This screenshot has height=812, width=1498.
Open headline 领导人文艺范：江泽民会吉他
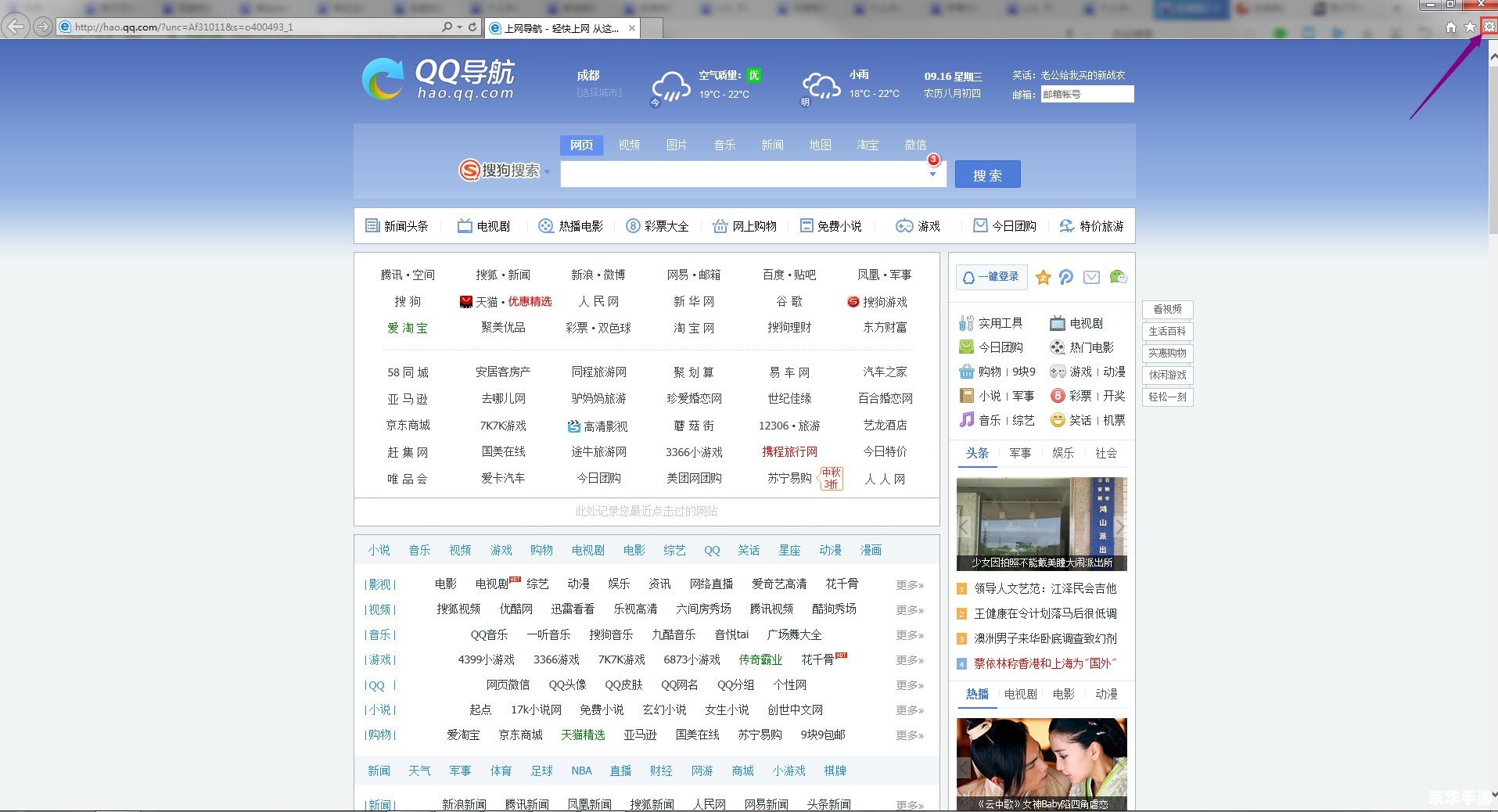(1045, 589)
